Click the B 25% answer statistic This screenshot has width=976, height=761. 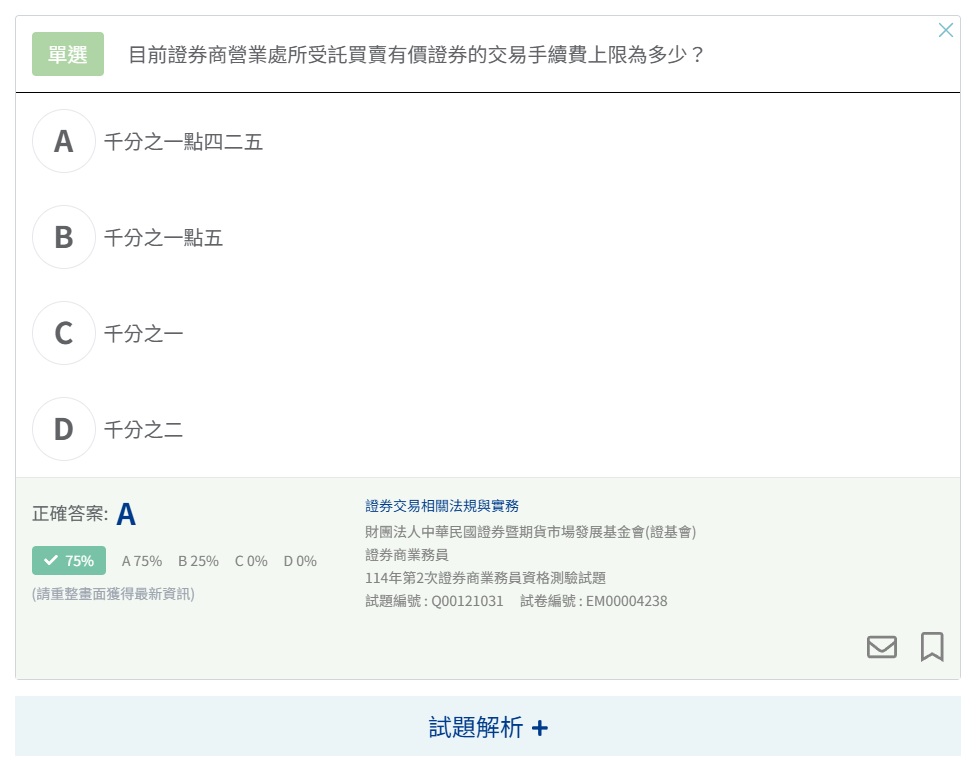pyautogui.click(x=198, y=561)
